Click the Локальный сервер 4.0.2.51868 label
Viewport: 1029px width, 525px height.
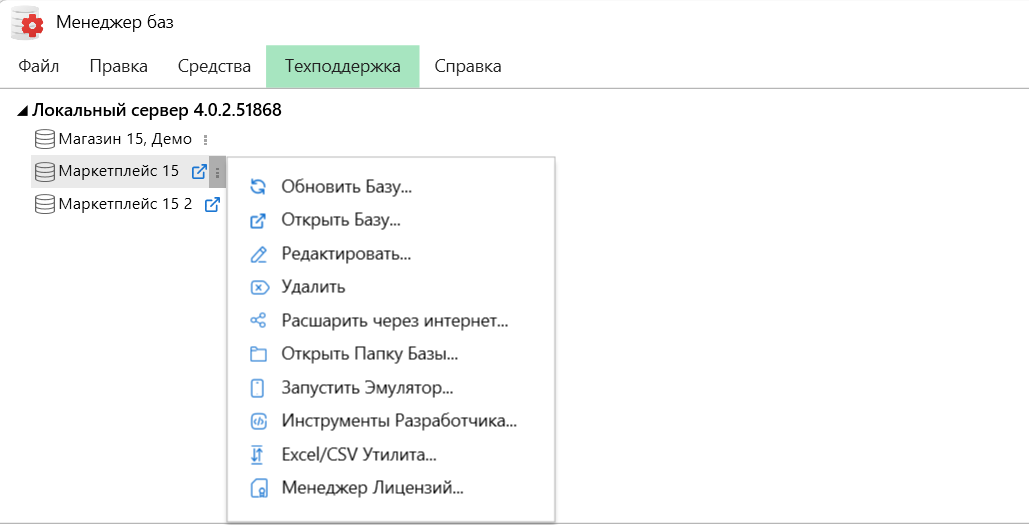tap(157, 110)
